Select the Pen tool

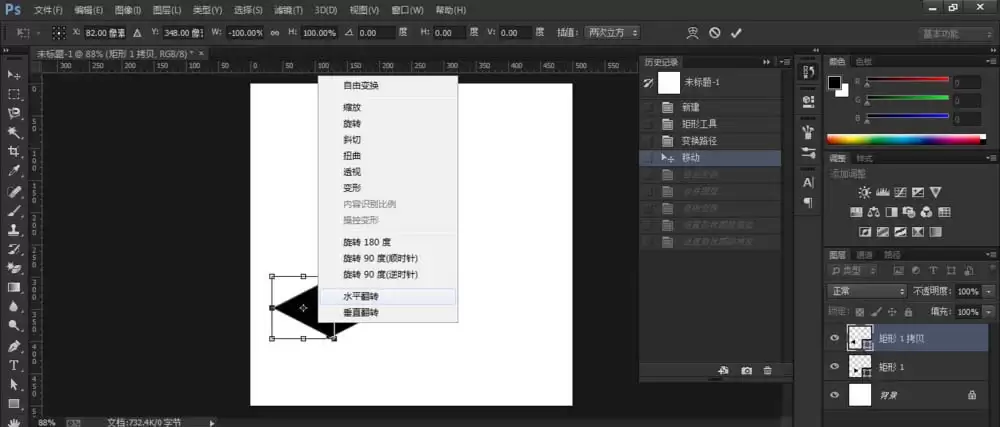pos(14,346)
